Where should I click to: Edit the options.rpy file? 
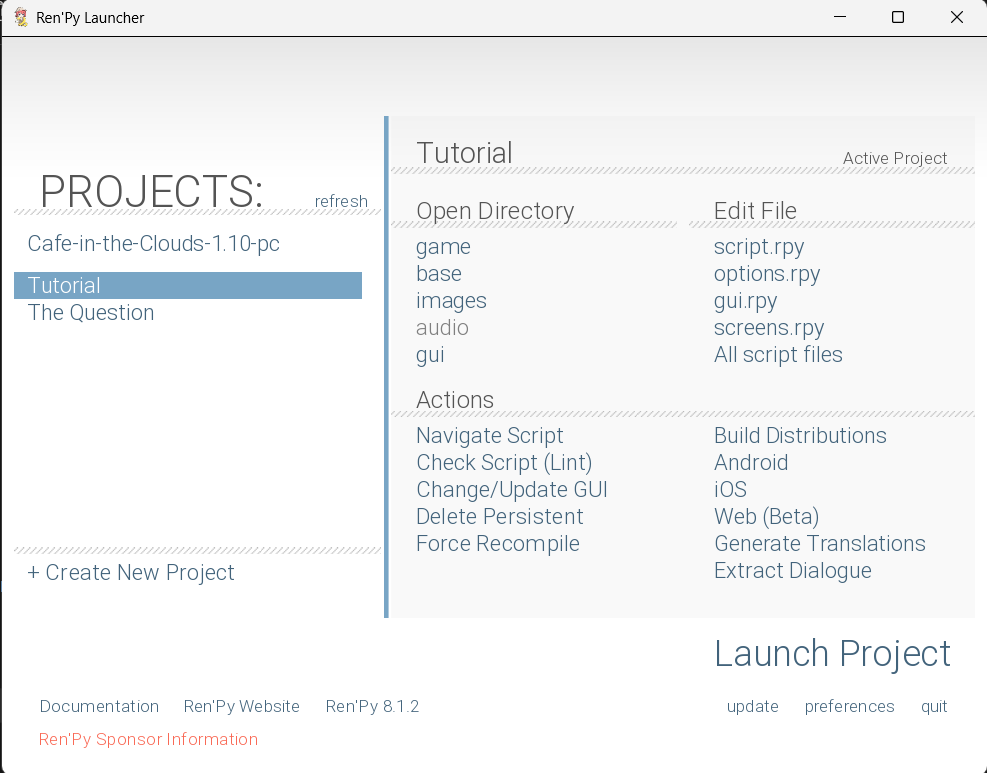[767, 274]
